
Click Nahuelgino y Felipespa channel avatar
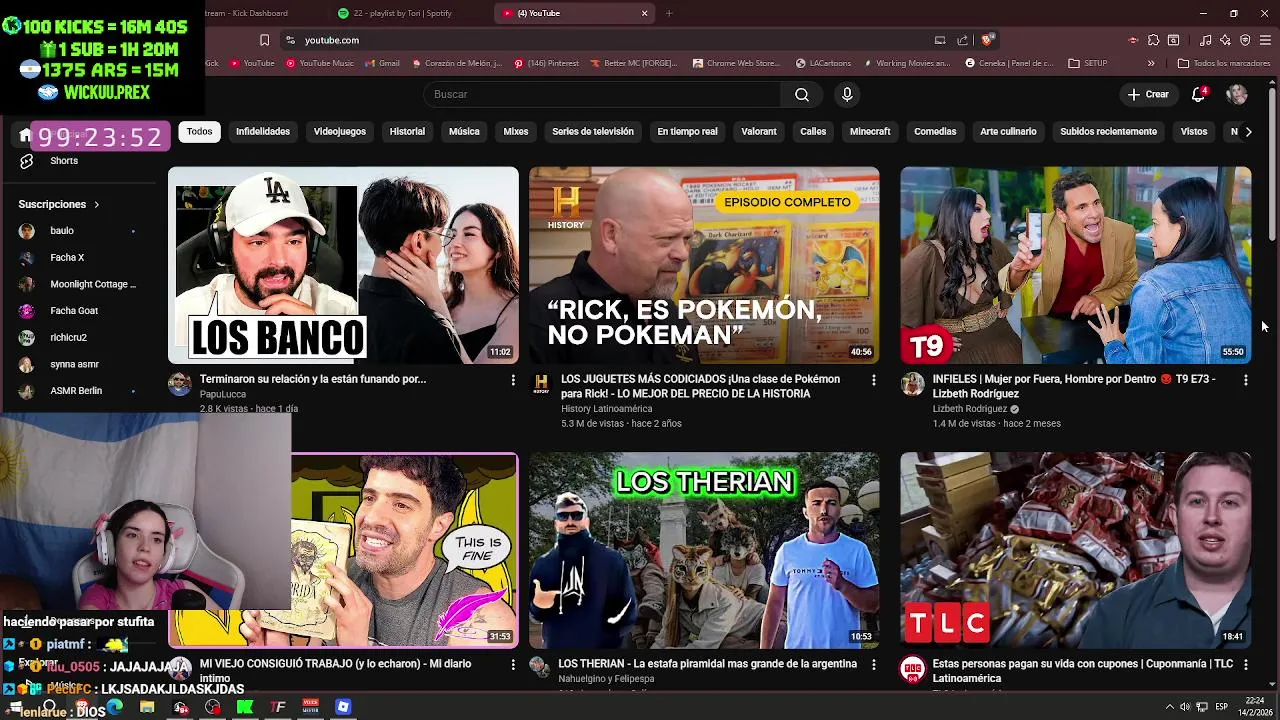tap(540, 667)
